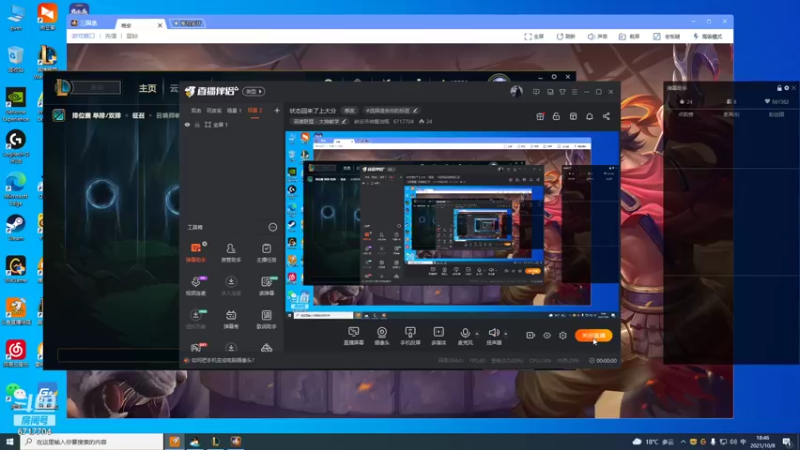Click the mode switch pill beside 直播伴侣 logo
The image size is (800, 450).
pyautogui.click(x=254, y=91)
